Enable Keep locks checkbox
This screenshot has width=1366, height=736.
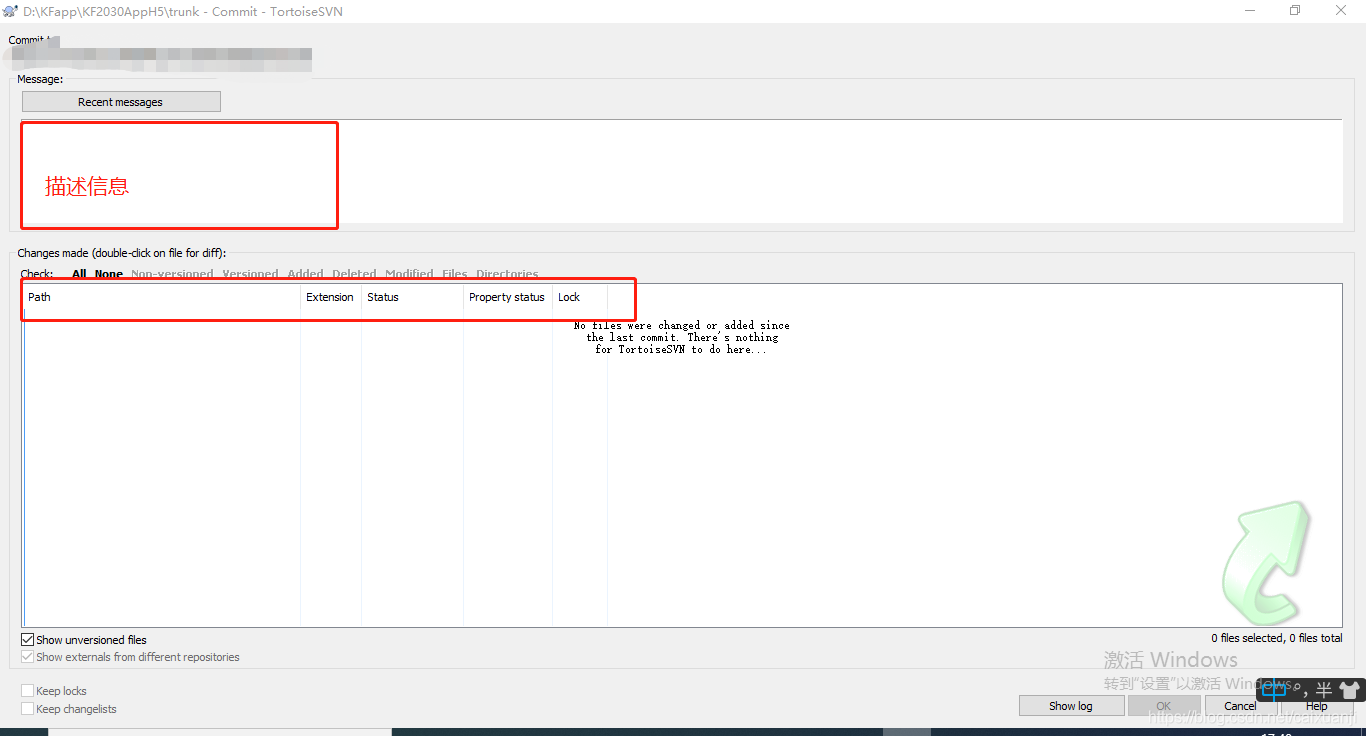28,691
